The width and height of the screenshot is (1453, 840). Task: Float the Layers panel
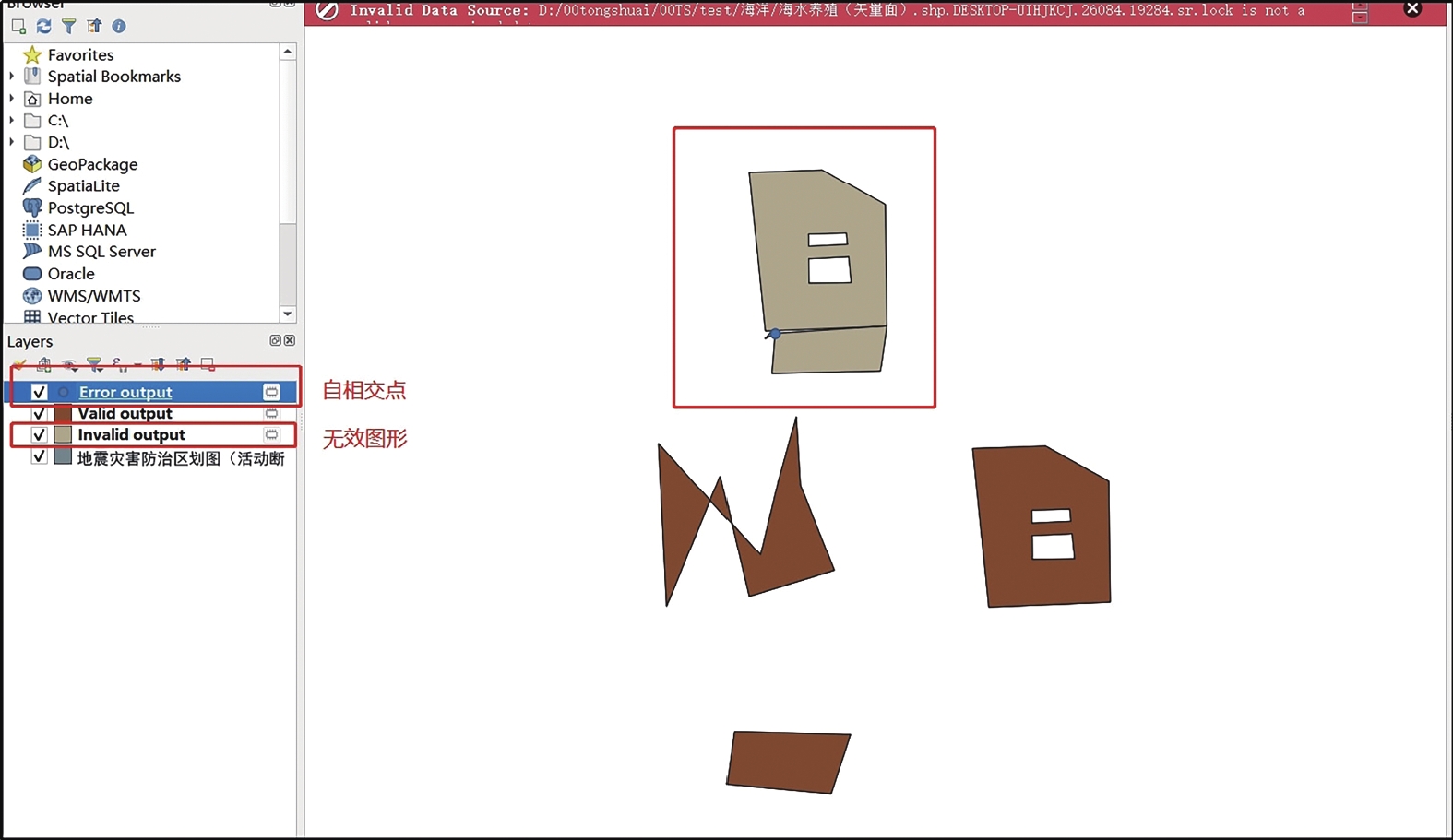click(275, 341)
